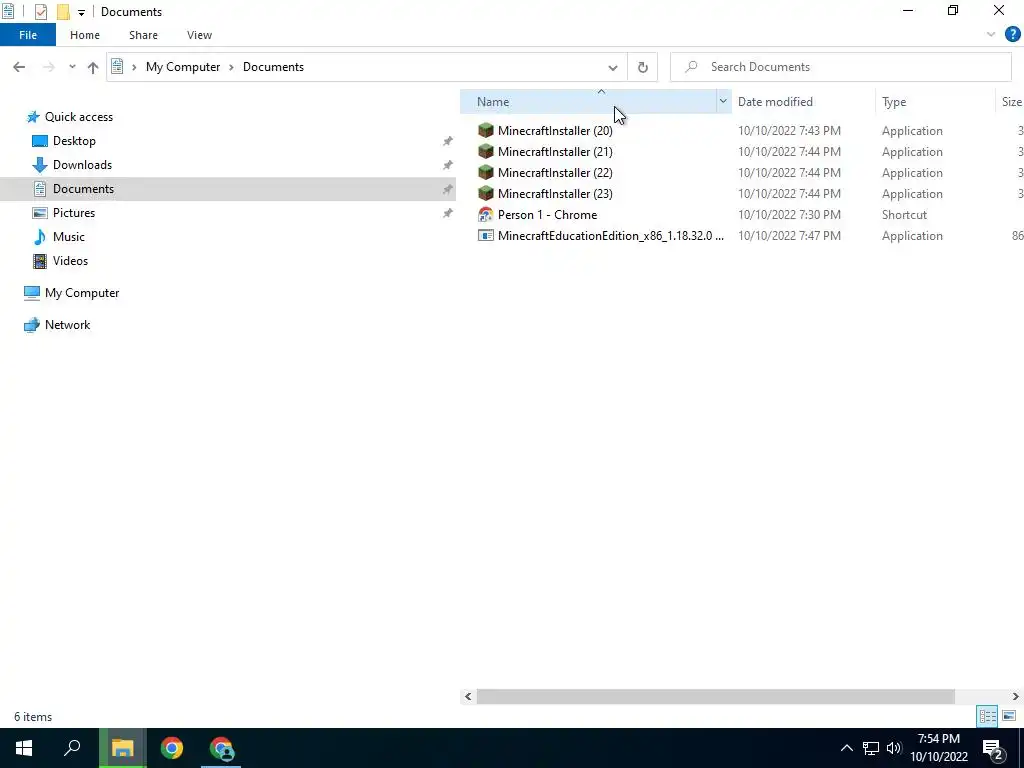This screenshot has height=768, width=1024.
Task: Show hidden system tray icons chevron
Action: tap(846, 748)
